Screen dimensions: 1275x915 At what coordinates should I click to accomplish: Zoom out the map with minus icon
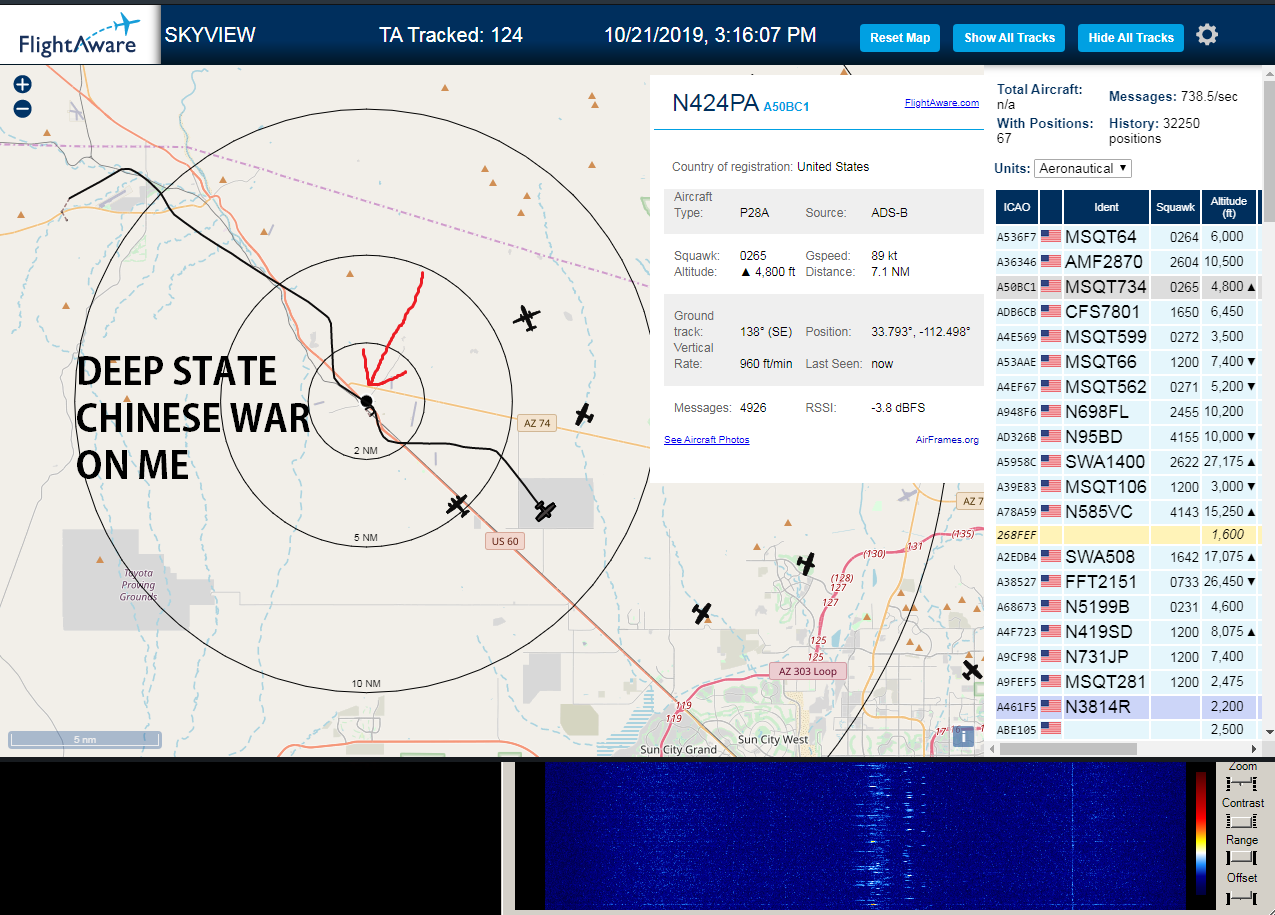pos(22,109)
